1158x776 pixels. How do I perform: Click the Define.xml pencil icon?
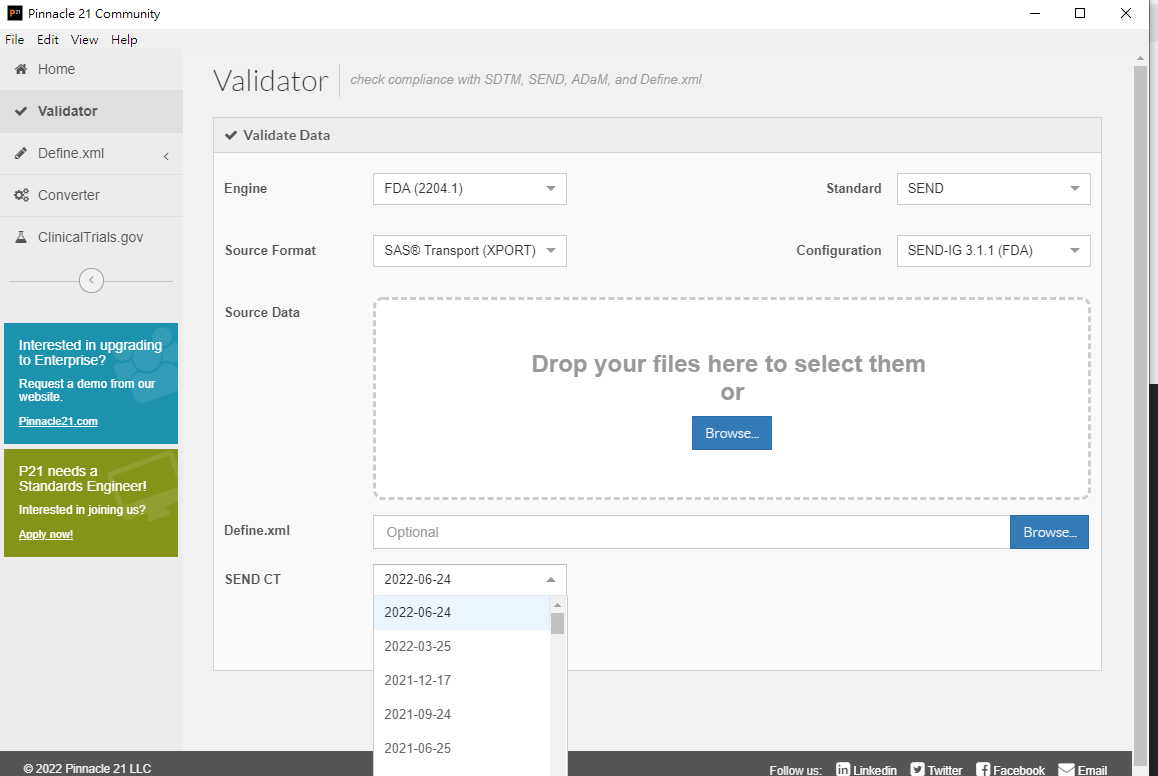[x=21, y=154]
